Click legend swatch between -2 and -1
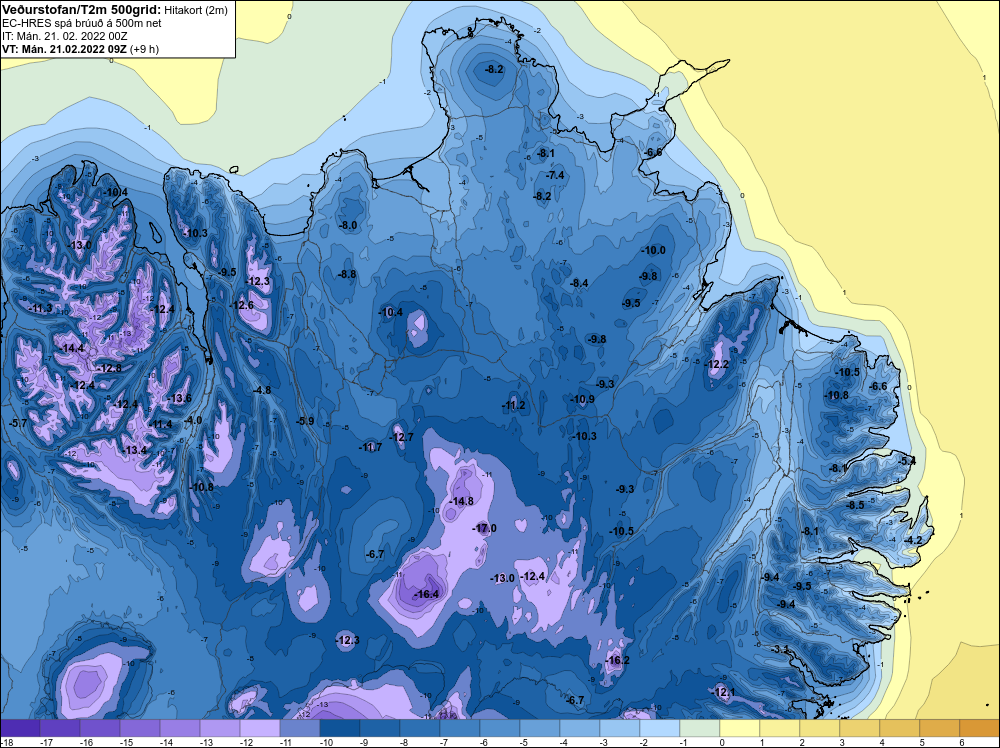Screen dimensions: 1000x748 pyautogui.click(x=660, y=728)
